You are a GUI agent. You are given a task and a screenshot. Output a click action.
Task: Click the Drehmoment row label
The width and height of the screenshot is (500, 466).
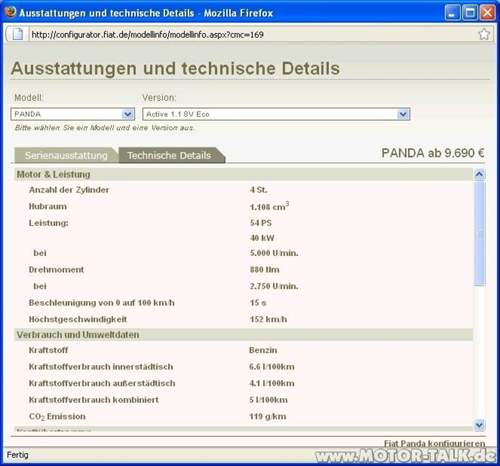[56, 270]
